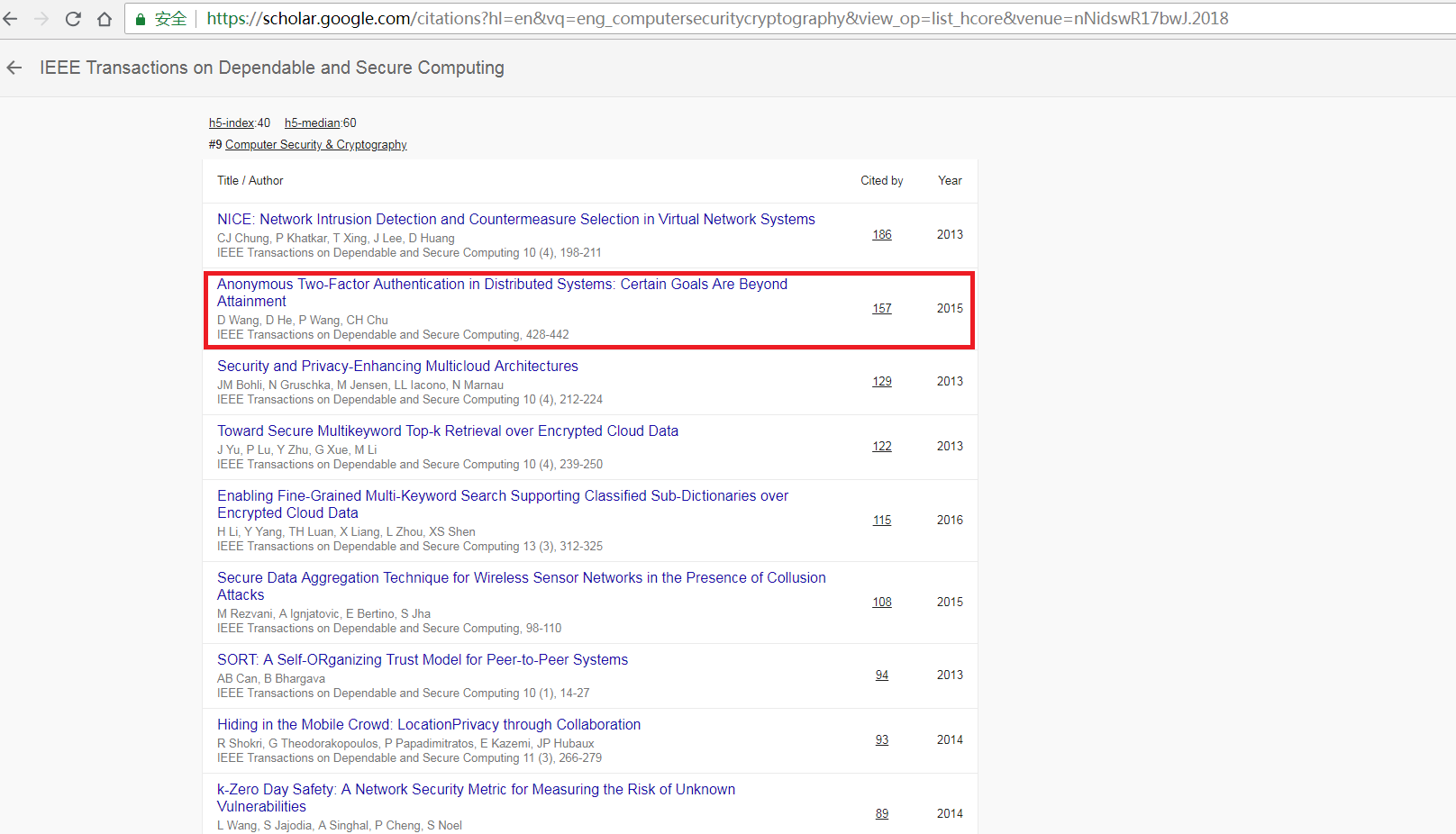
Task: Click the author line 'M Rezvani, A Ignjatovic, E Bertino, S Jha'
Action: [x=323, y=614]
